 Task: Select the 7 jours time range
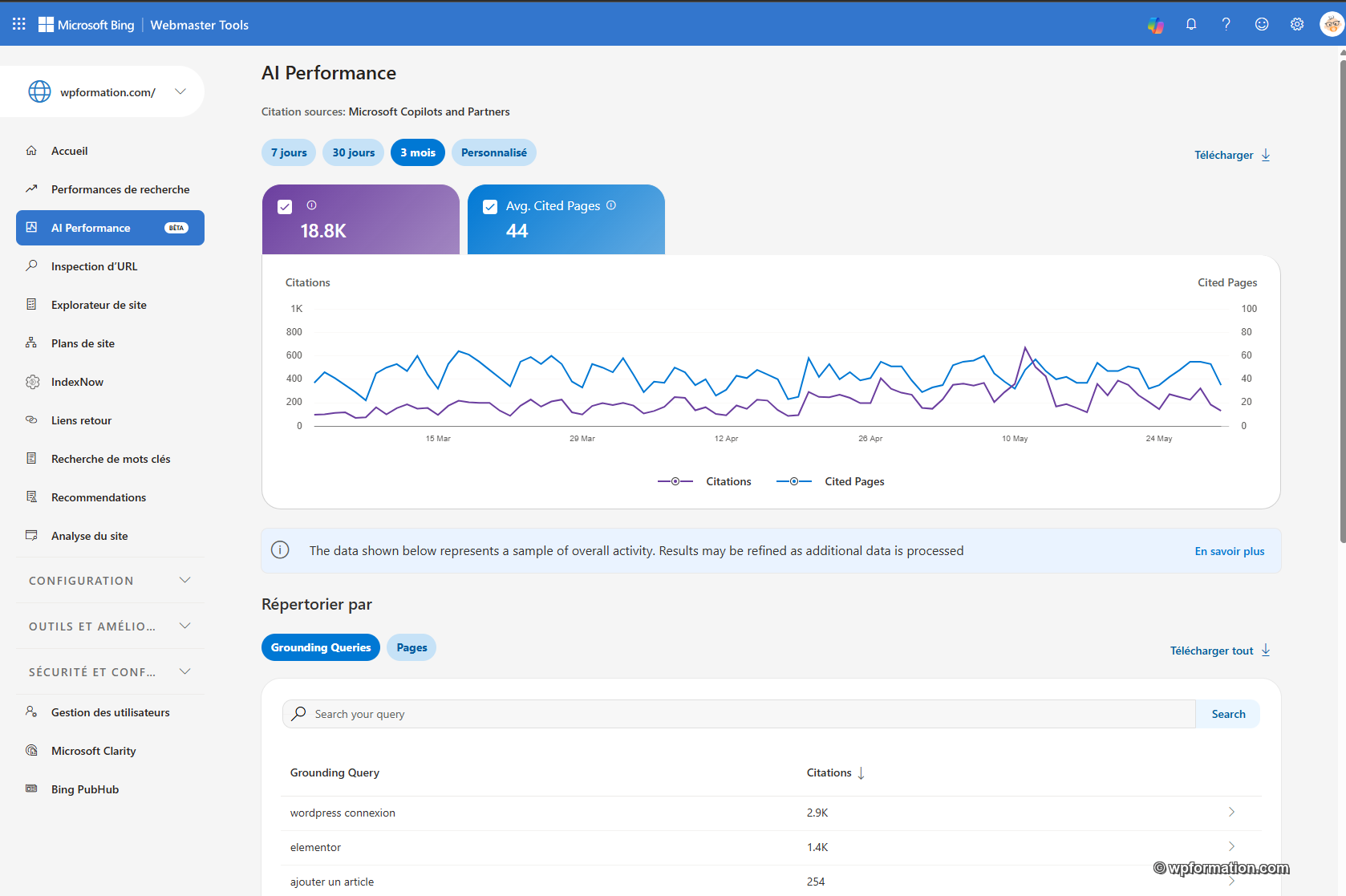(289, 152)
